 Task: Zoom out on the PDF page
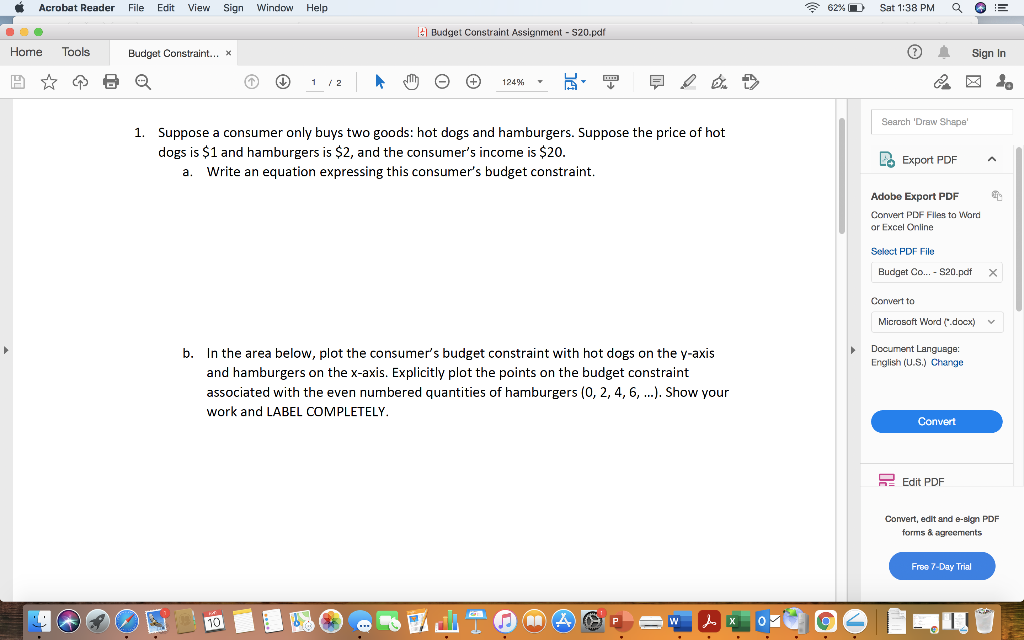(442, 82)
